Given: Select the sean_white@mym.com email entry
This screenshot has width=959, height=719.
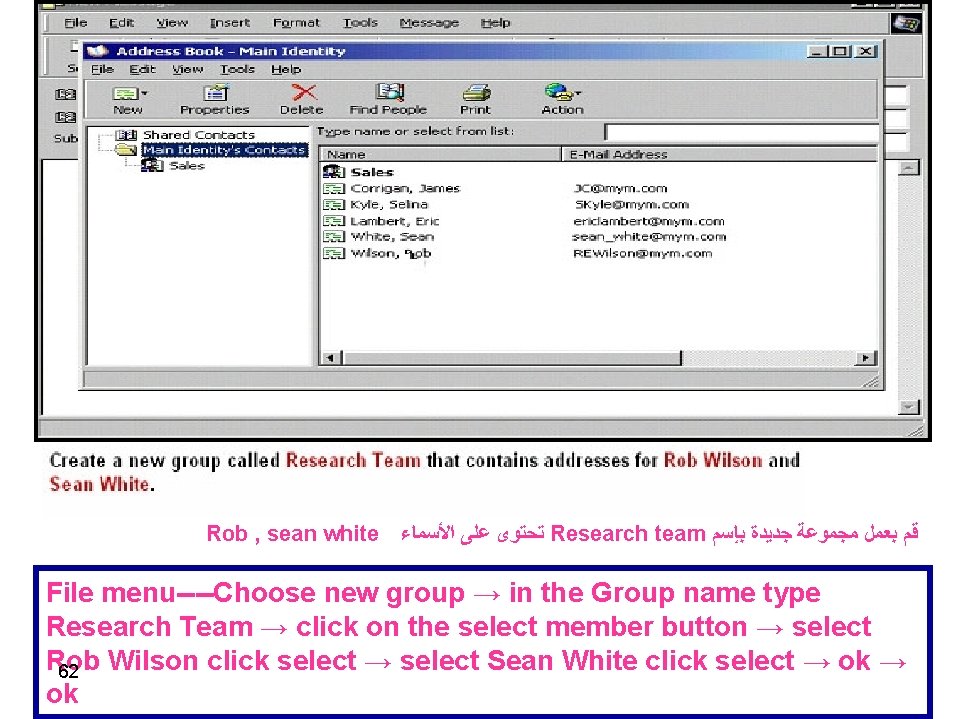Looking at the screenshot, I should tap(649, 237).
